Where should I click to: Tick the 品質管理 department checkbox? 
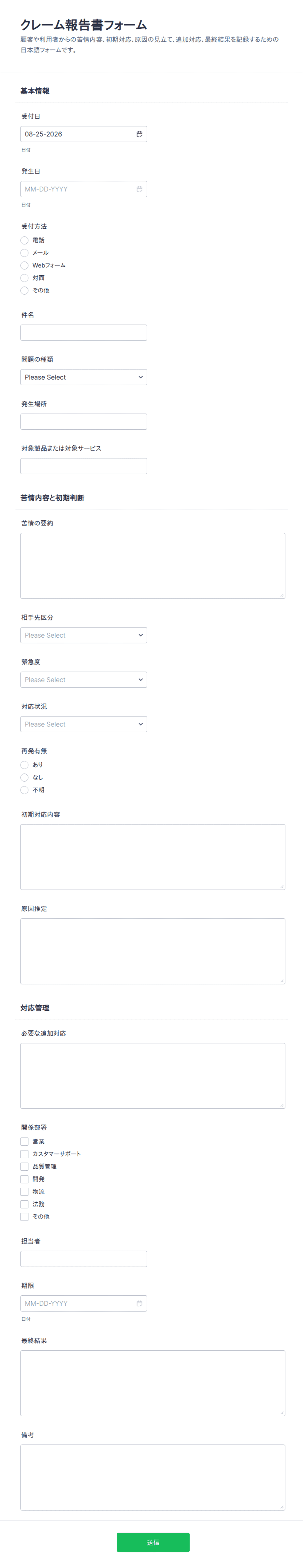coord(24,1166)
